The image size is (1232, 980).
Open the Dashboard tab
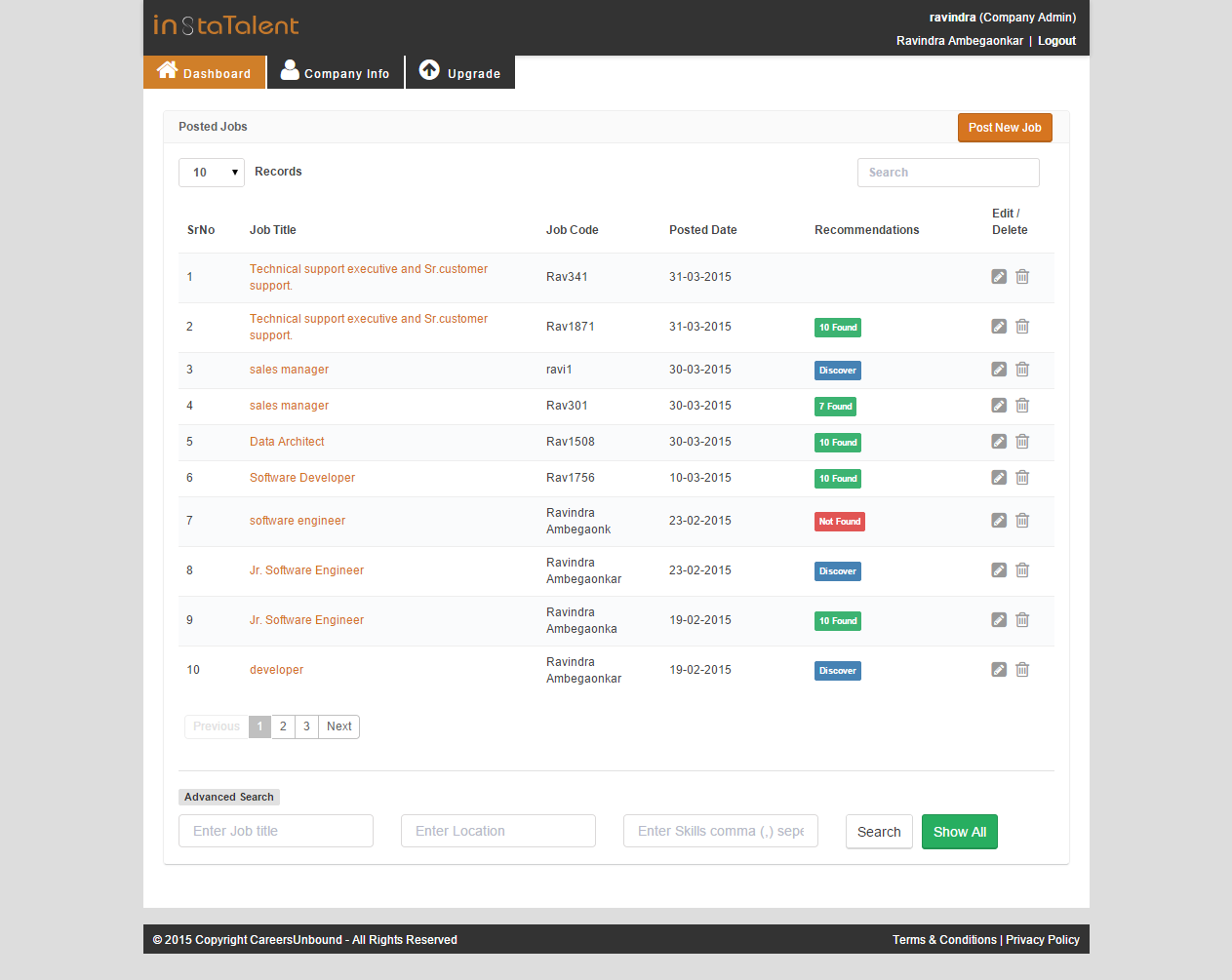(204, 72)
